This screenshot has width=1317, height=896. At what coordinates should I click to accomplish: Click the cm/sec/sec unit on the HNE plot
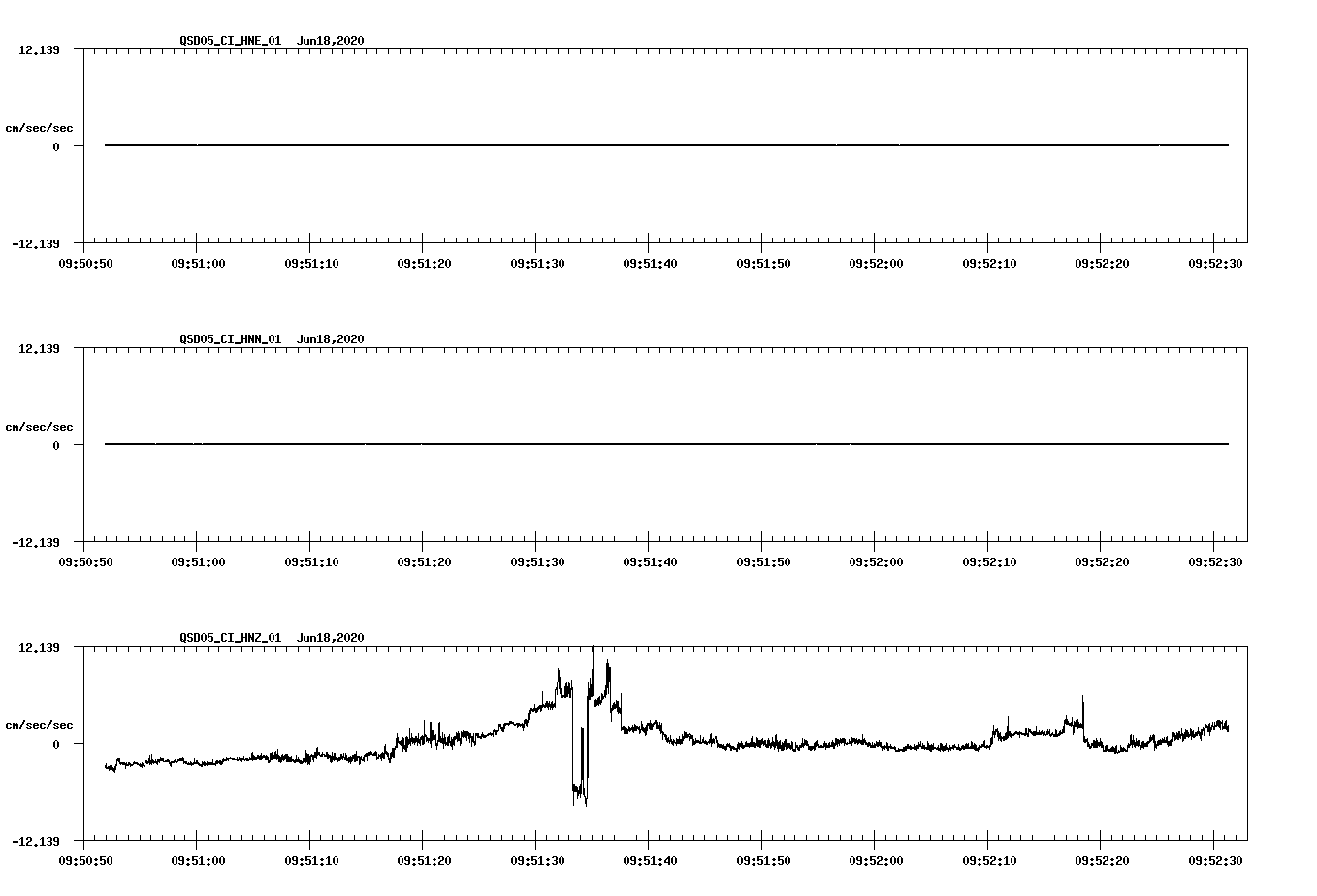(x=39, y=128)
